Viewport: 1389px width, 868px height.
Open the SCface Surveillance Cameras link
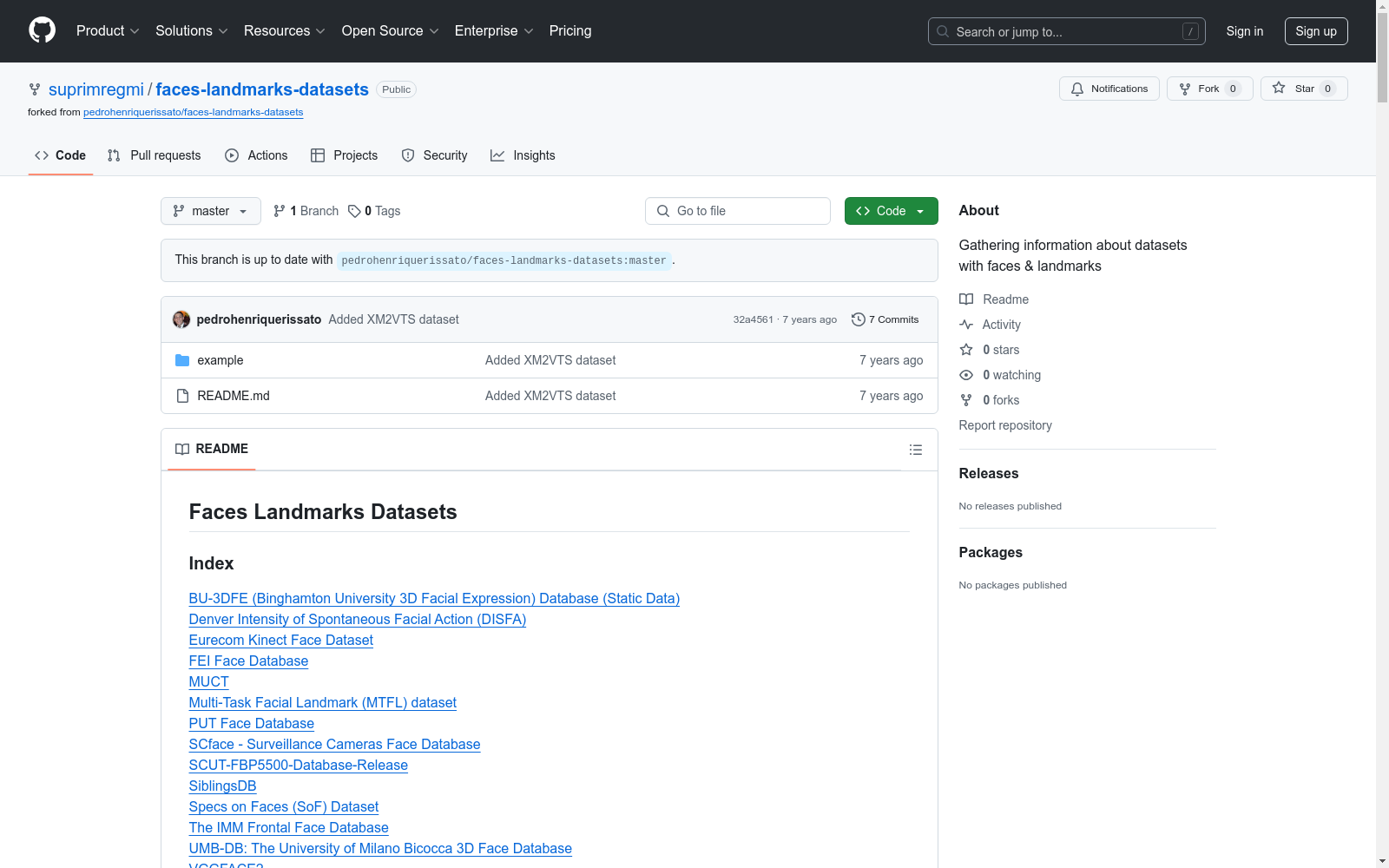coord(335,745)
